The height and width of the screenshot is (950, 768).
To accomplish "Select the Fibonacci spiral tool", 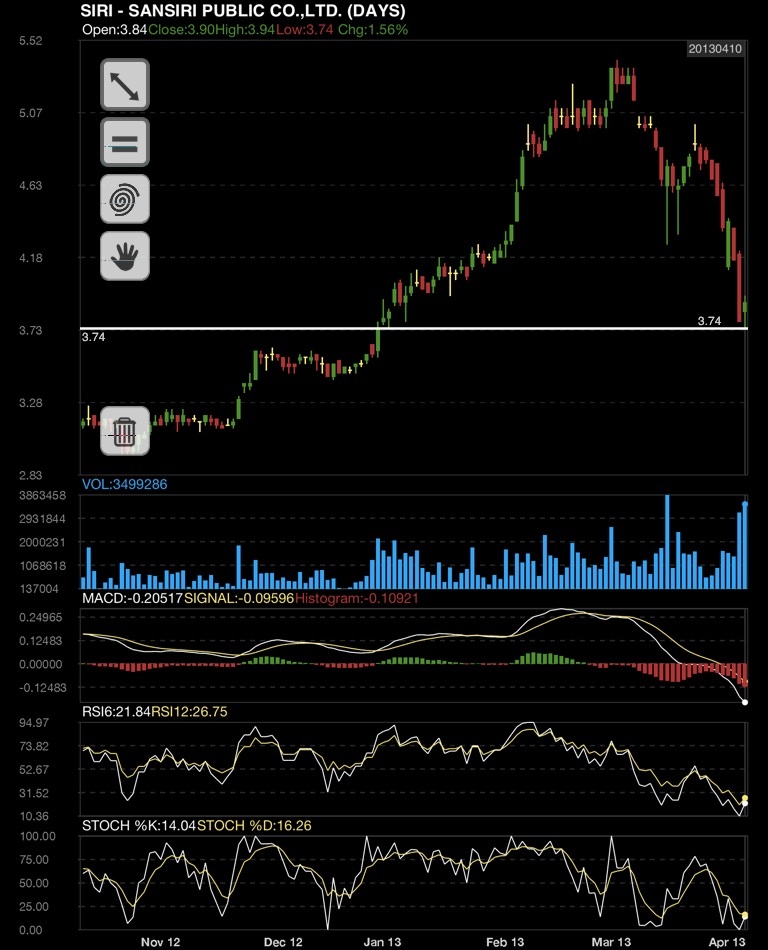I will 125,199.
